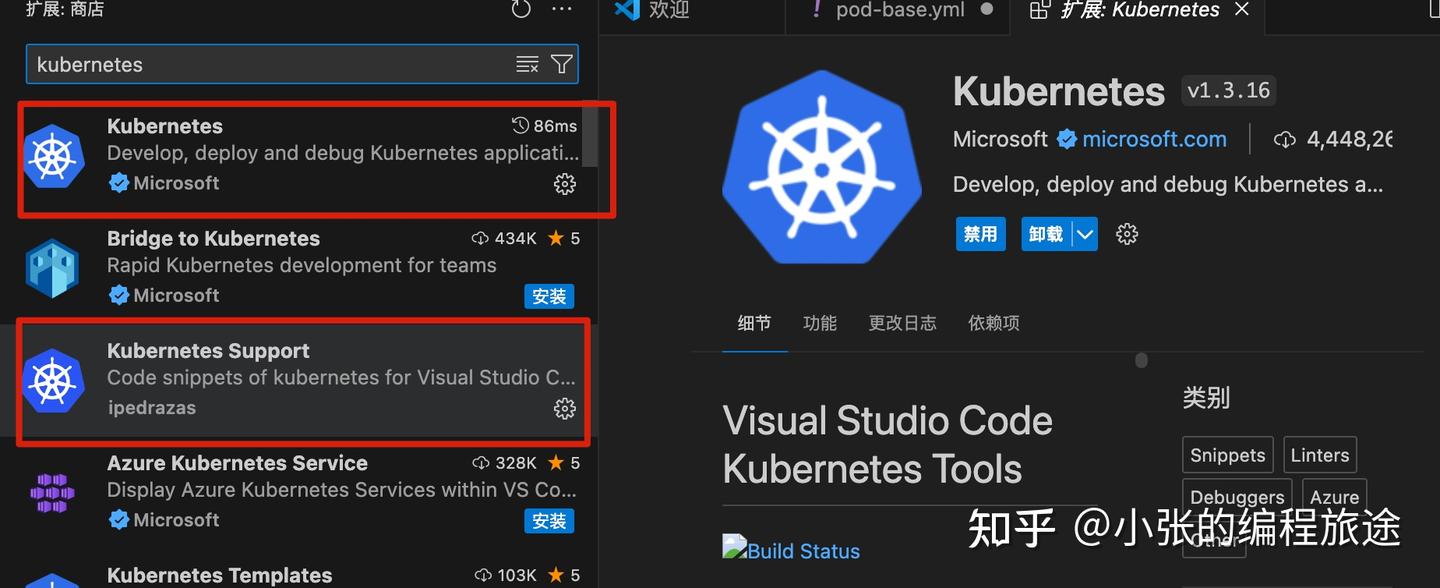
Task: Expand the uninstall dropdown arrow
Action: pyautogui.click(x=1085, y=234)
